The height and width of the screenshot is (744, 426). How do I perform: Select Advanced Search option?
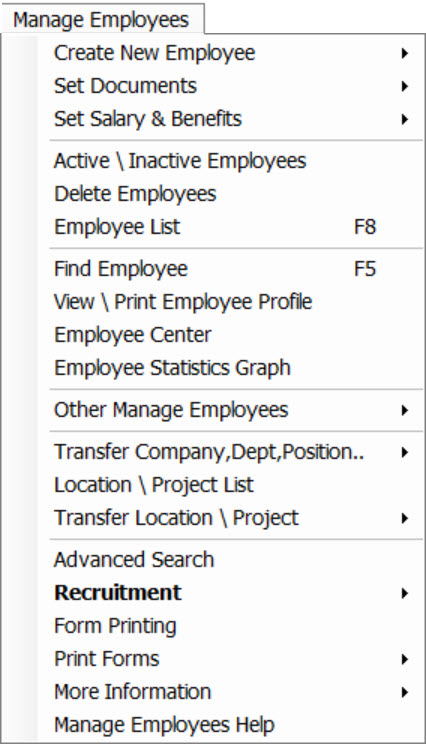(231, 560)
